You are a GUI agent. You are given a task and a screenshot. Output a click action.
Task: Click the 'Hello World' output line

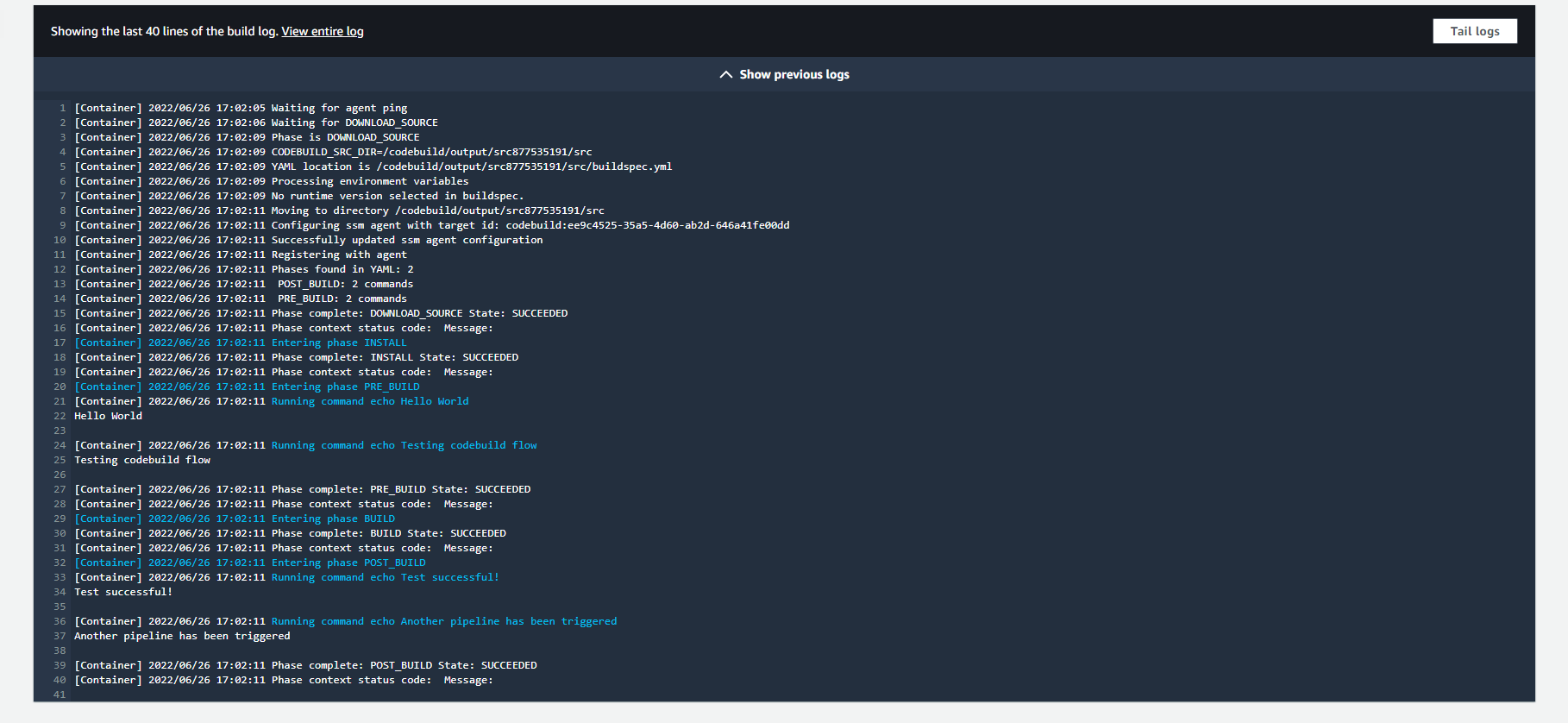click(108, 416)
